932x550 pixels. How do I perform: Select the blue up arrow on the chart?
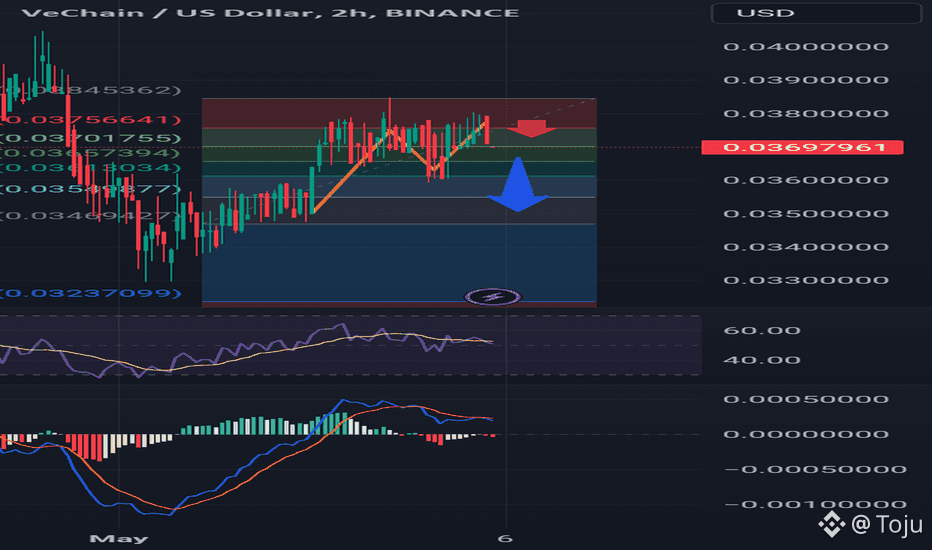click(518, 184)
